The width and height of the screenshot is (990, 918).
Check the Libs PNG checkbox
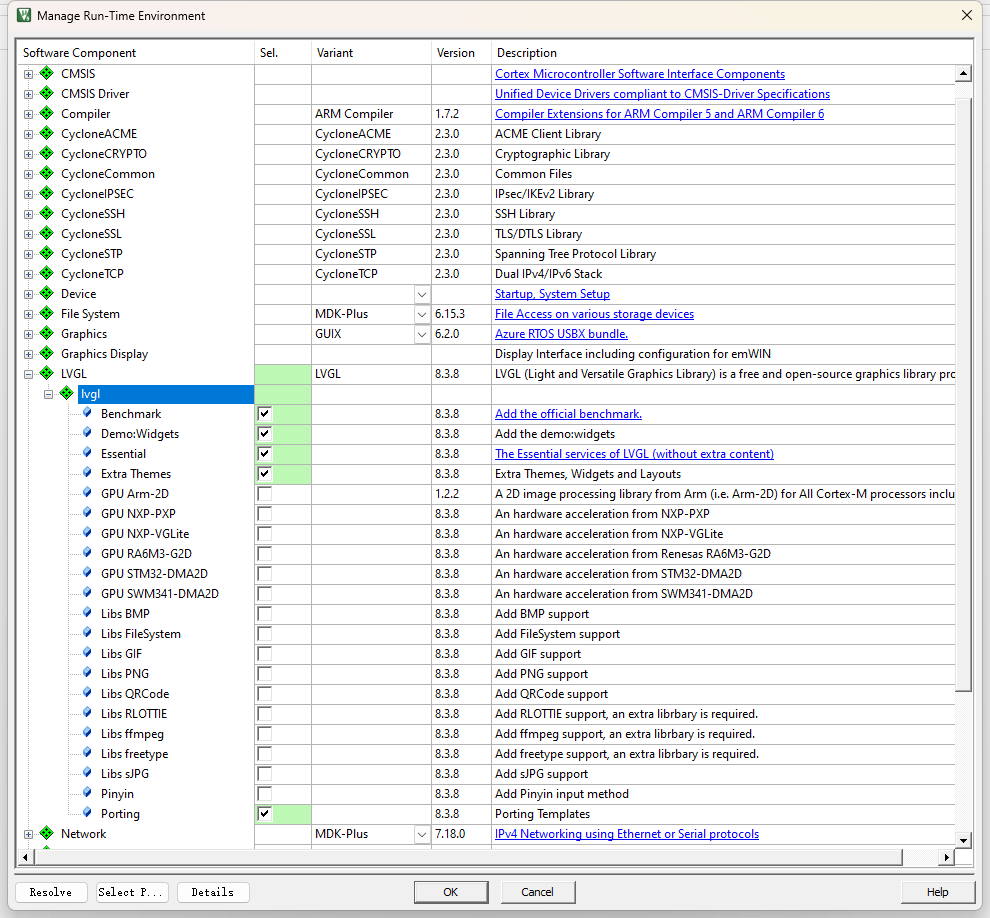coord(265,674)
